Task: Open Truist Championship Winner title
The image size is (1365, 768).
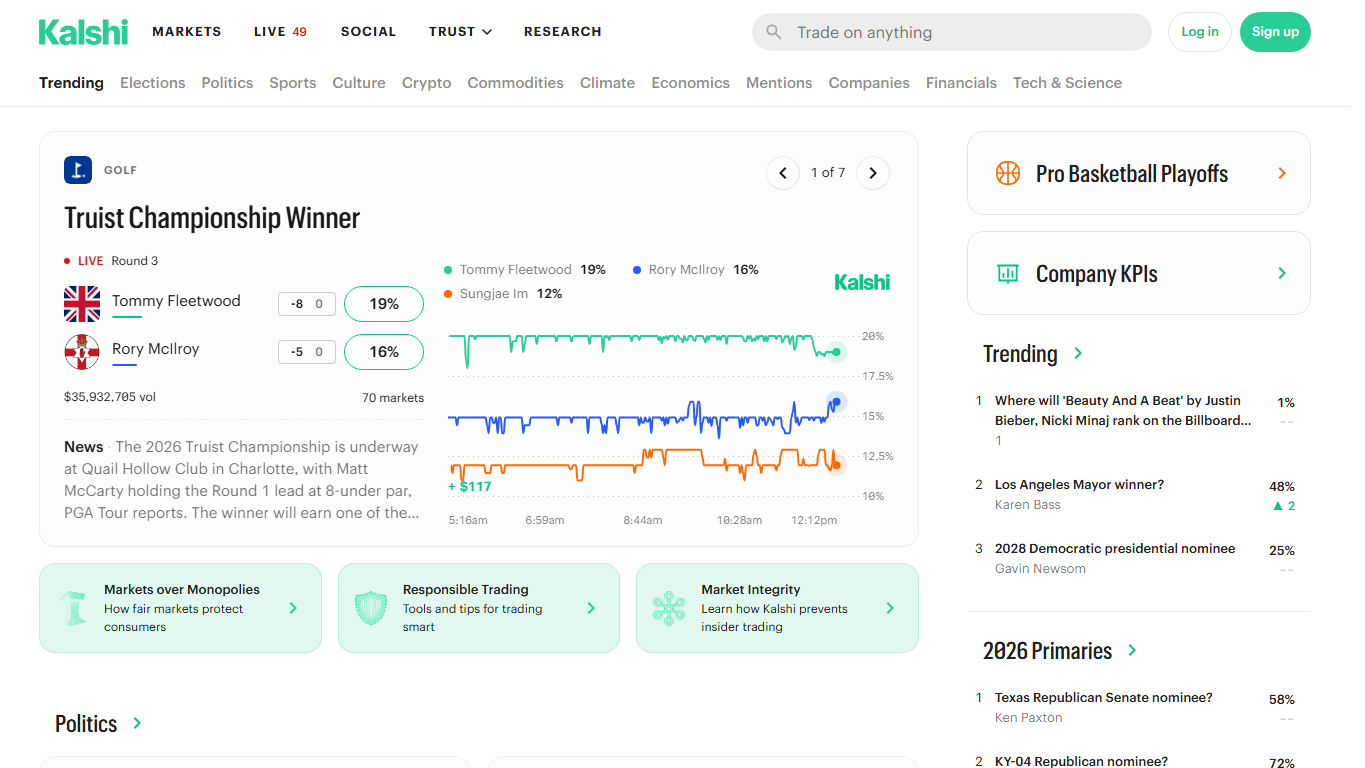Action: 212,218
